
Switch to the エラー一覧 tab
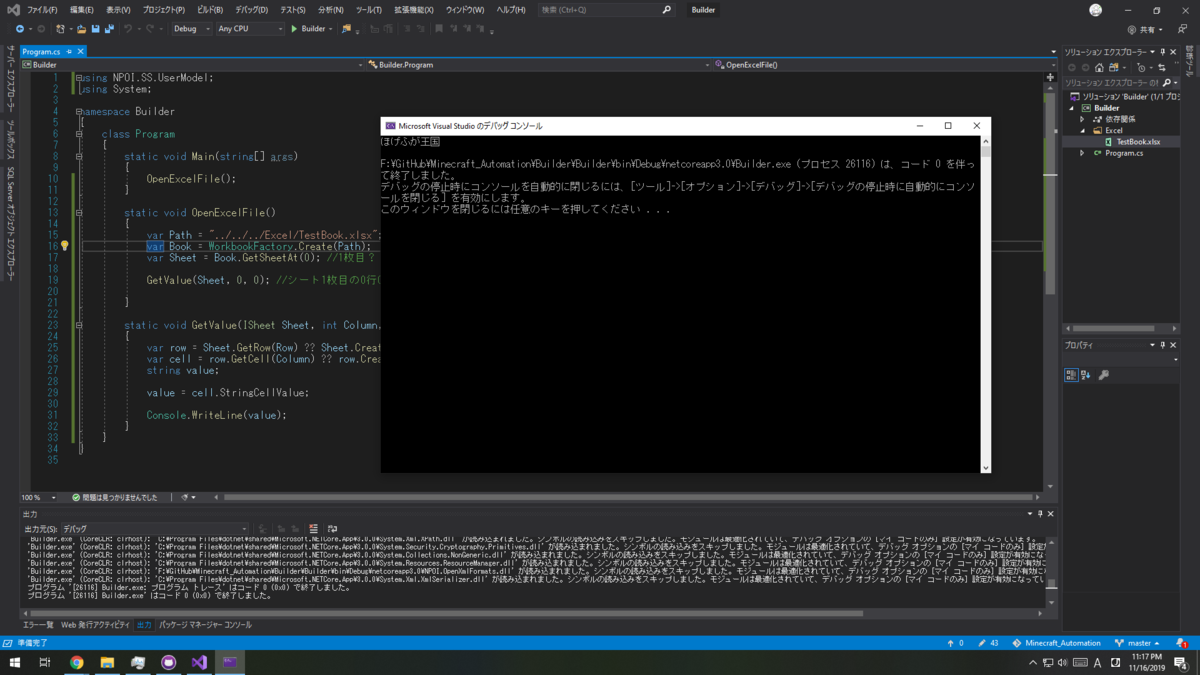coord(38,624)
